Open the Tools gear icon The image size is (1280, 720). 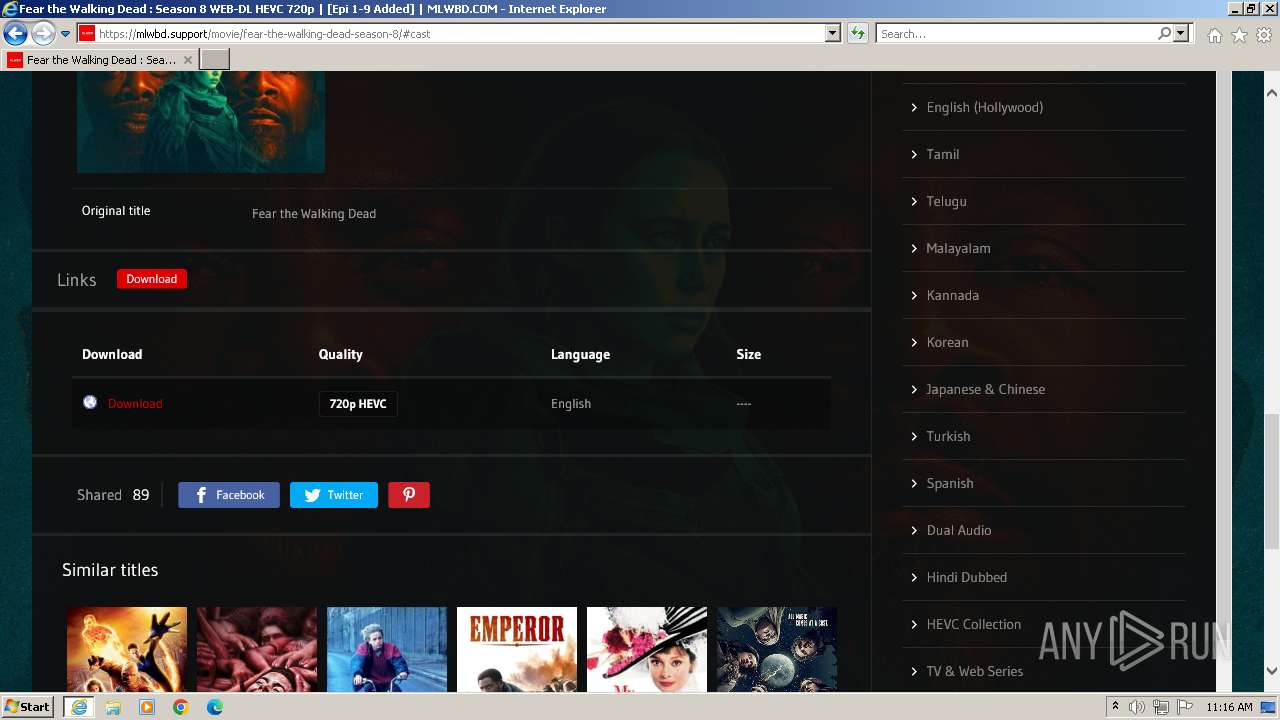click(1264, 35)
